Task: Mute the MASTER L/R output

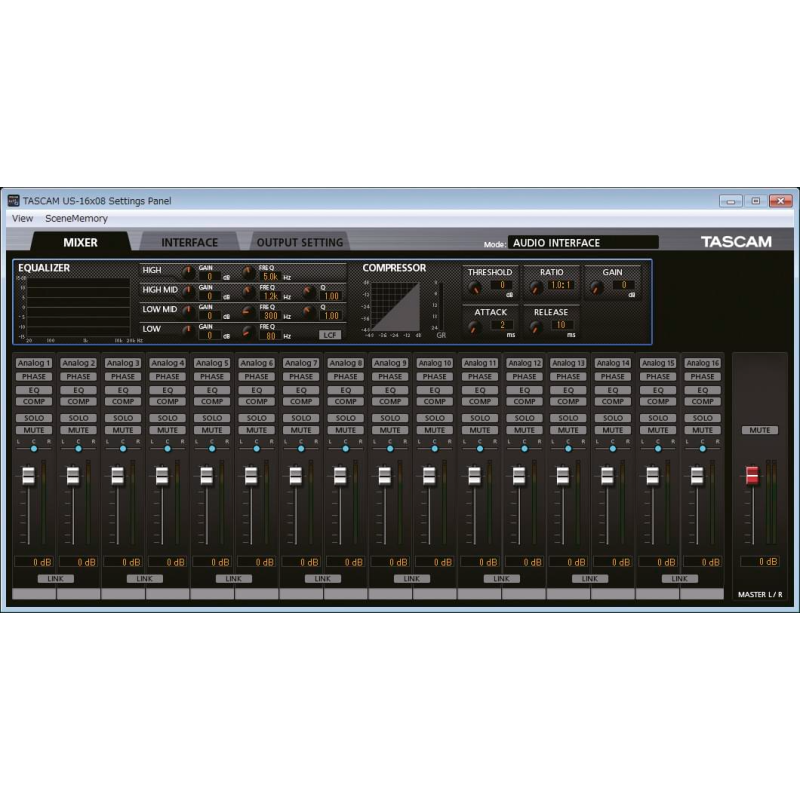Action: coord(760,430)
